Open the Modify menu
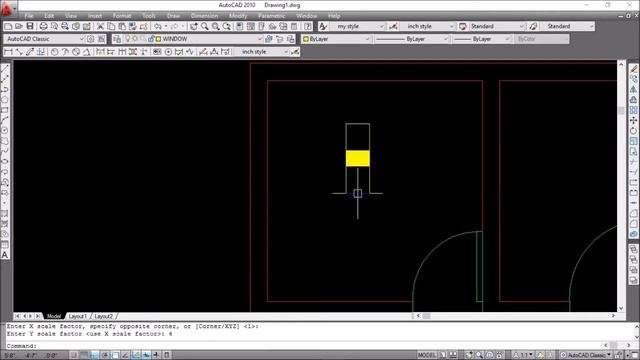Image resolution: width=640 pixels, height=360 pixels. point(238,16)
